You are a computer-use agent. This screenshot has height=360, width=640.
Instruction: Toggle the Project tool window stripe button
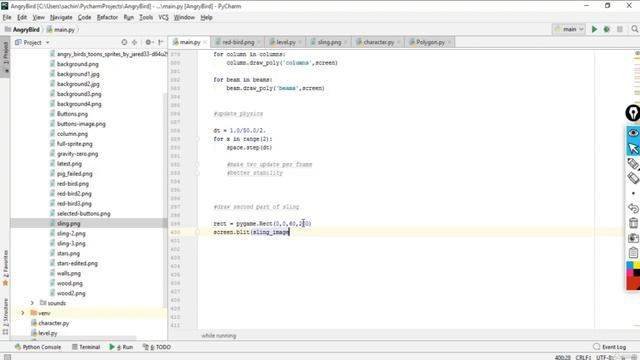[x=5, y=57]
